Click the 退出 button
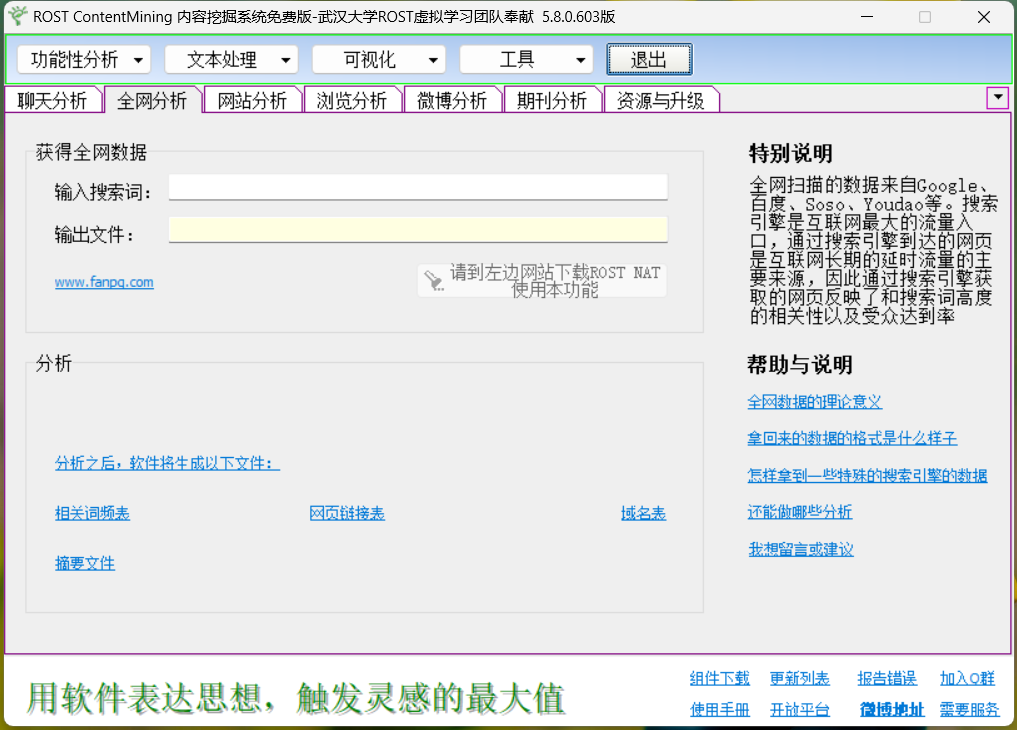1017x730 pixels. [x=648, y=59]
